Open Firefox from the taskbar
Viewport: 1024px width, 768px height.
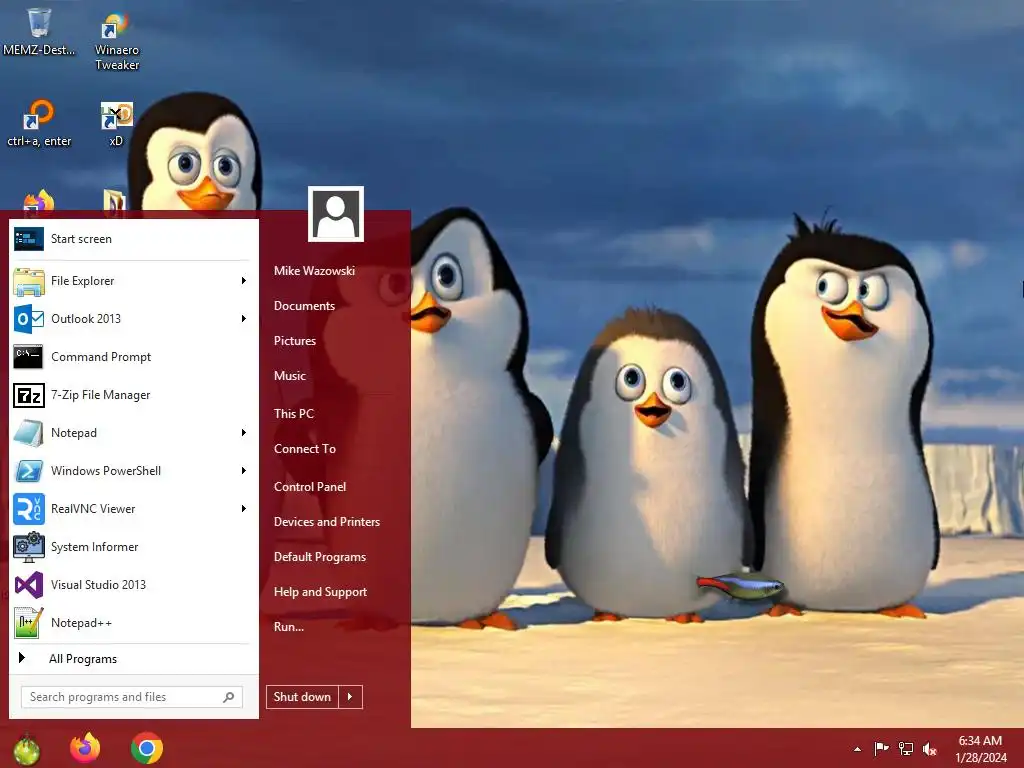pyautogui.click(x=85, y=748)
